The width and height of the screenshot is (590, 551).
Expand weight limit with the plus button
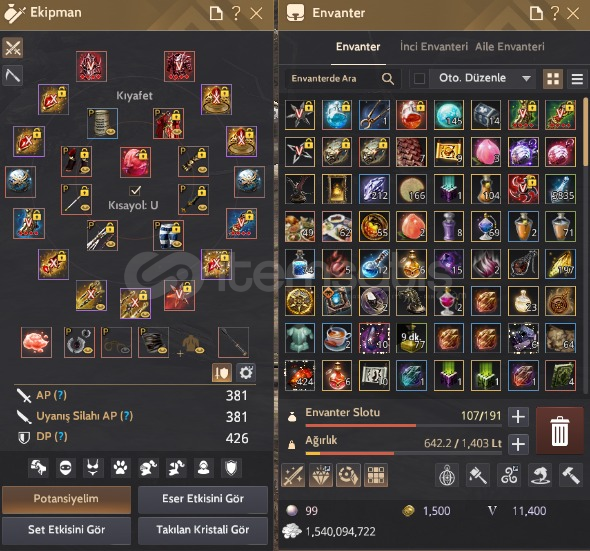click(518, 444)
